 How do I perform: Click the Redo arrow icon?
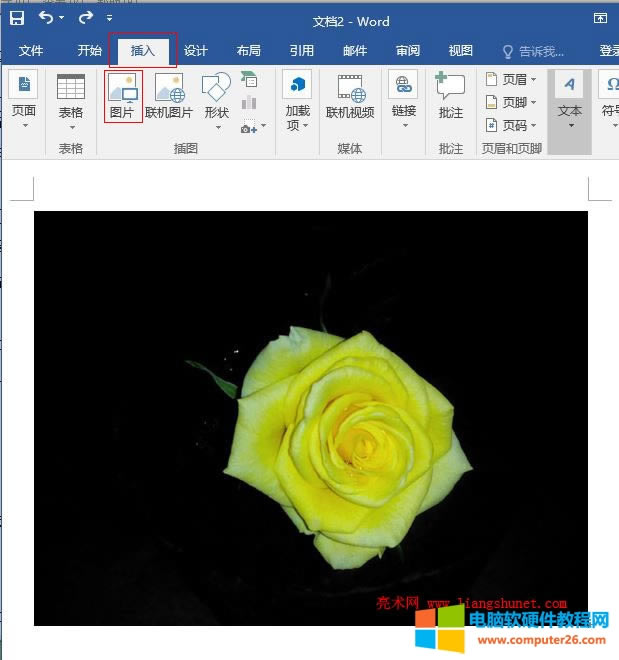[x=85, y=18]
